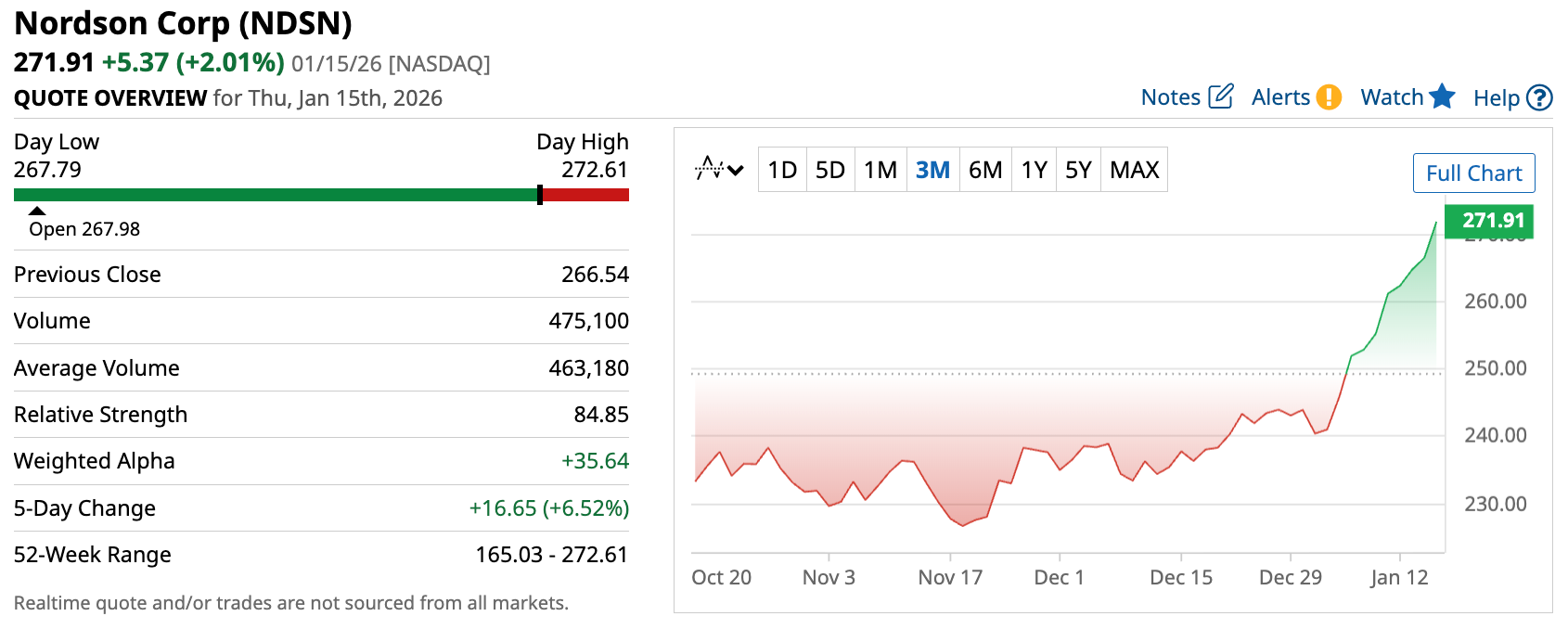Screen dimensions: 1568x629
Task: Click the Notes link
Action: (x=1170, y=97)
